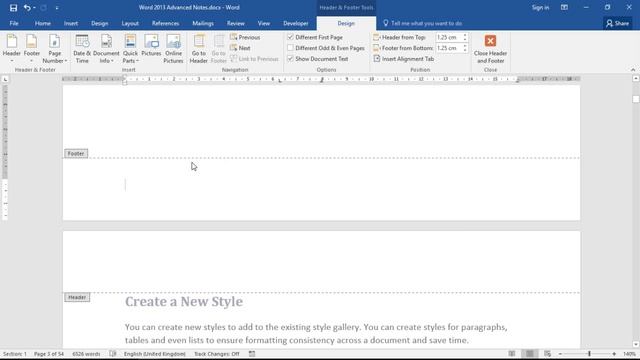Change language English (United Kingdom)
This screenshot has width=640, height=360.
point(154,354)
